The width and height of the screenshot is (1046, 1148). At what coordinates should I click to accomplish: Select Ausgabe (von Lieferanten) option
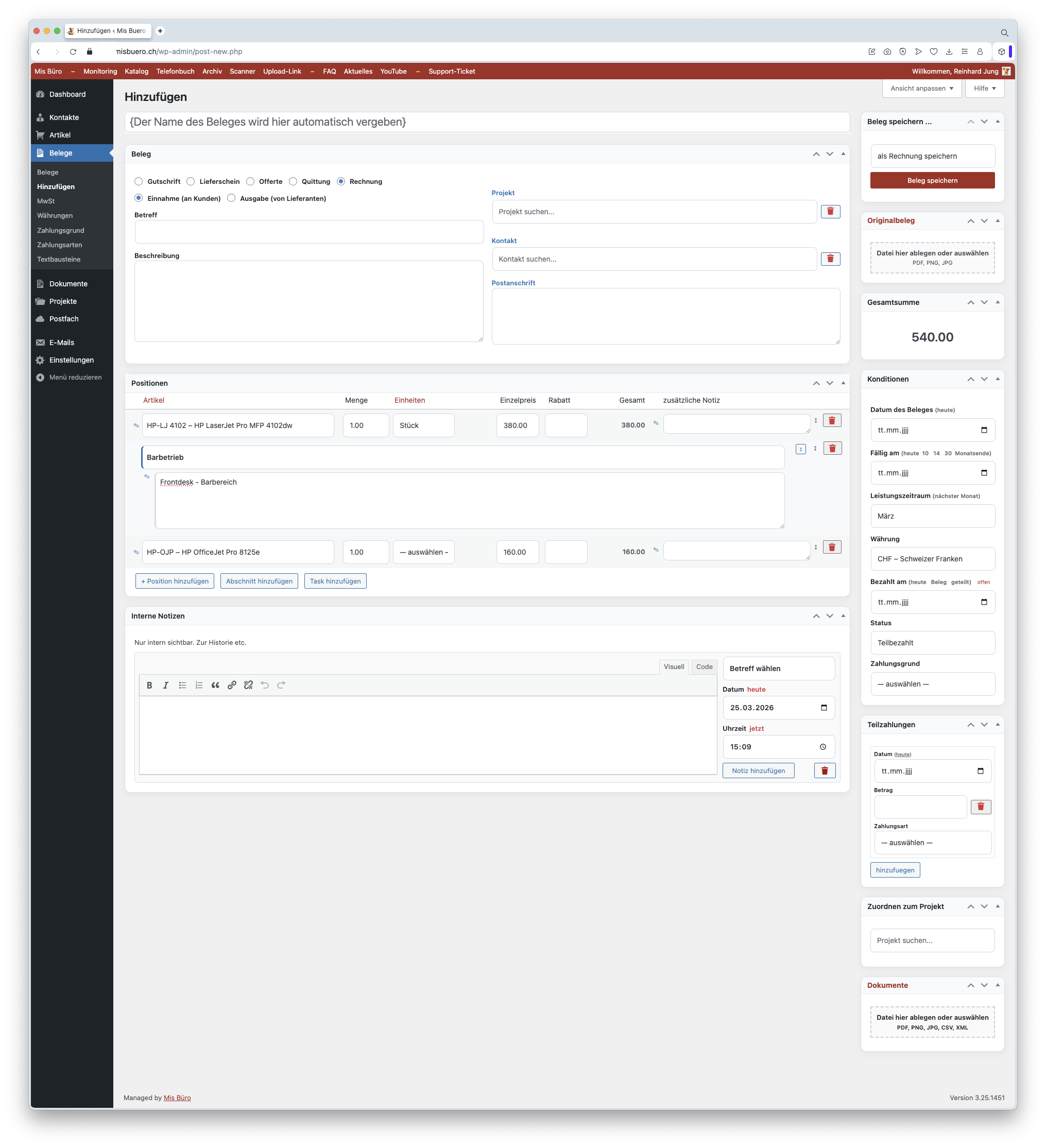tap(231, 198)
